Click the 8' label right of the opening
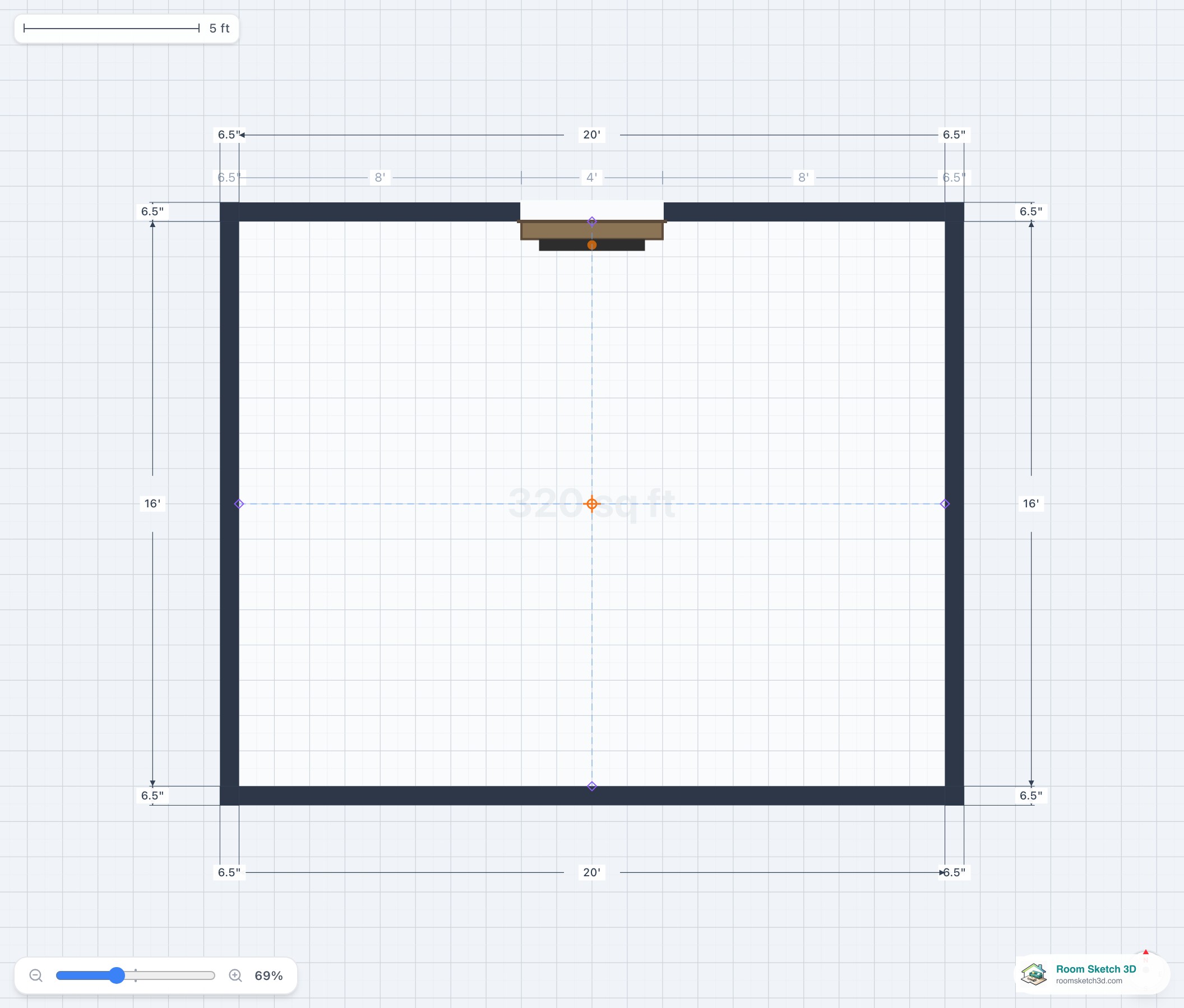 (803, 177)
